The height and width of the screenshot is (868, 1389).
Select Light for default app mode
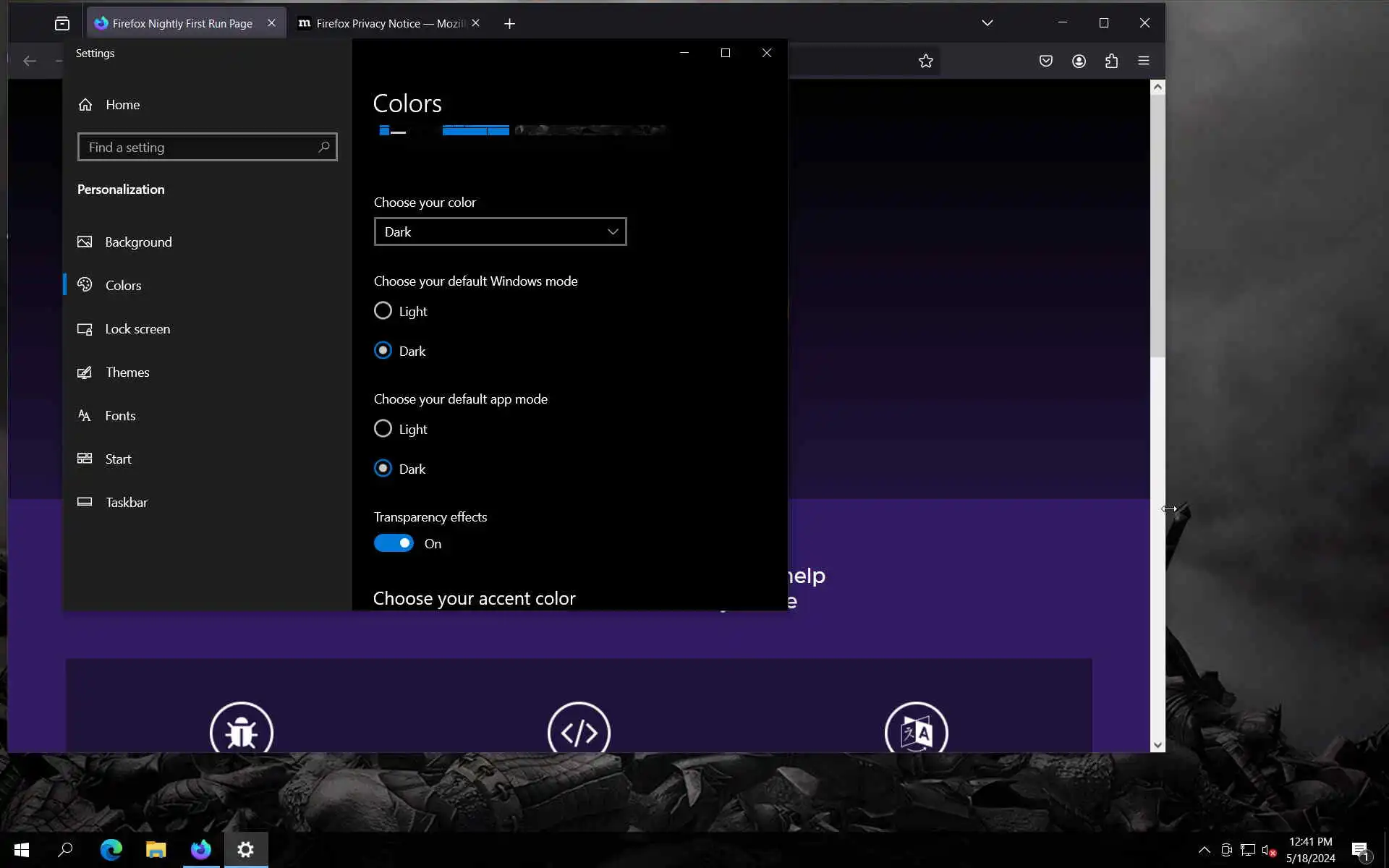coord(383,429)
